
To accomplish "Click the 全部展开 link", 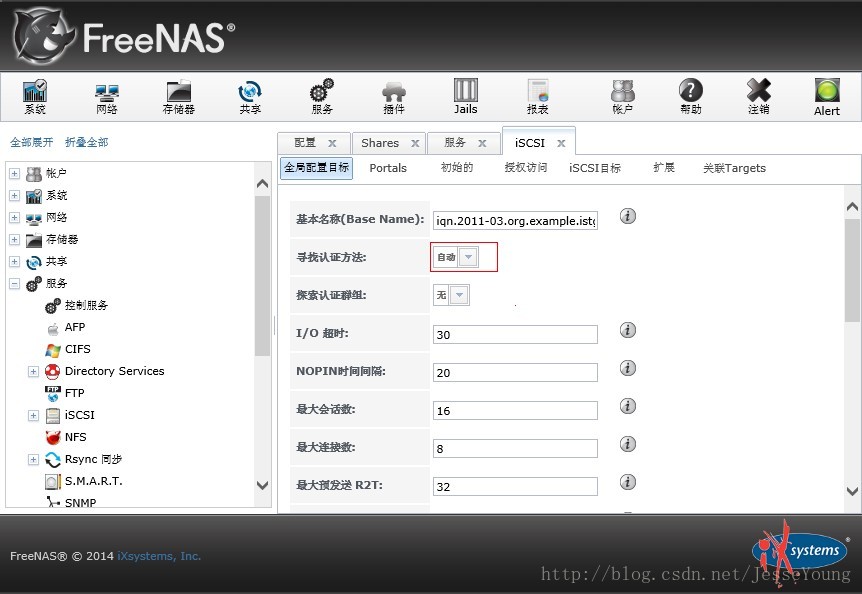I will 31,142.
